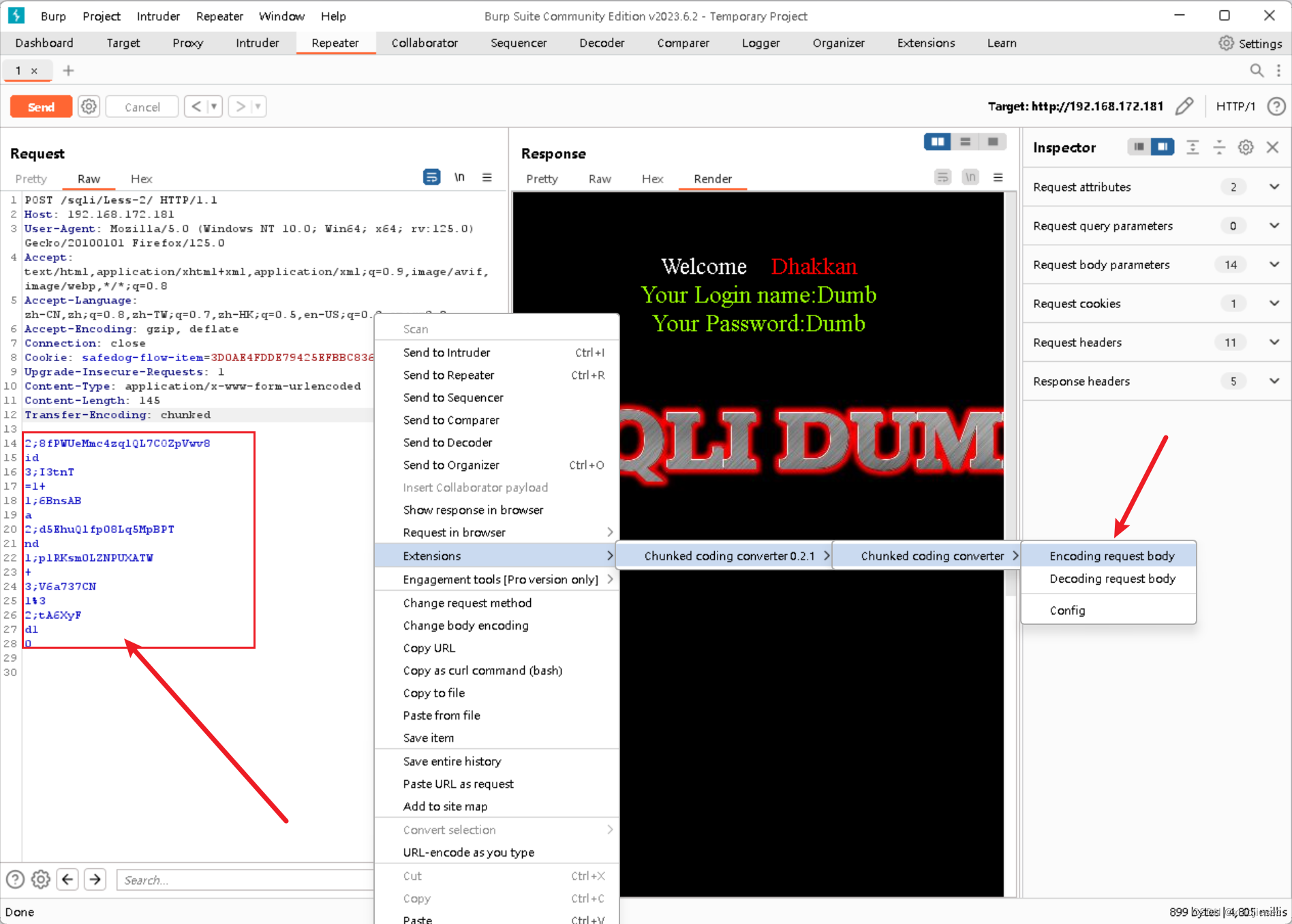Open the Intruder menu in menu bar
The width and height of the screenshot is (1292, 924).
click(x=158, y=16)
